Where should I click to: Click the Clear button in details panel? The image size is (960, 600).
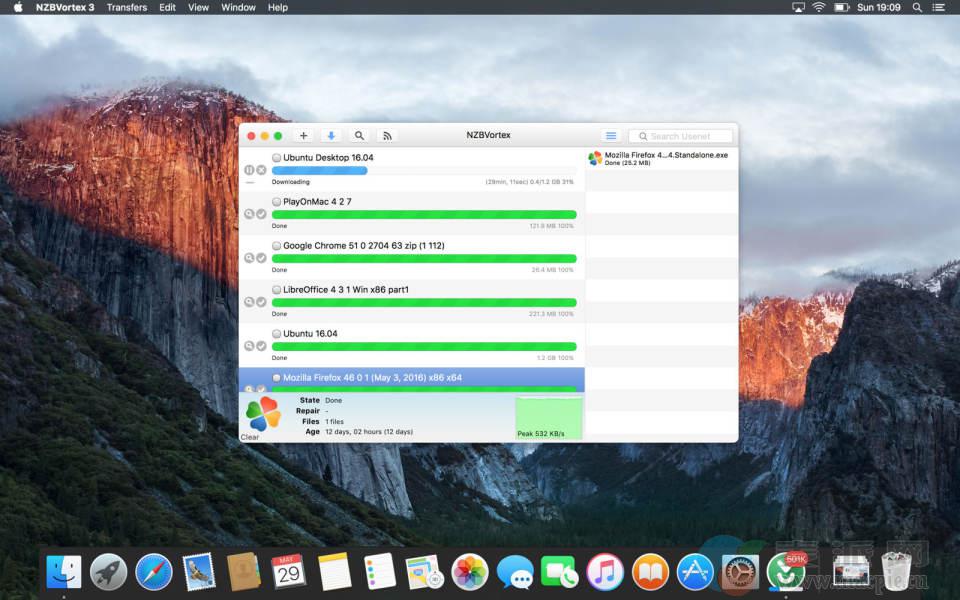click(x=250, y=437)
